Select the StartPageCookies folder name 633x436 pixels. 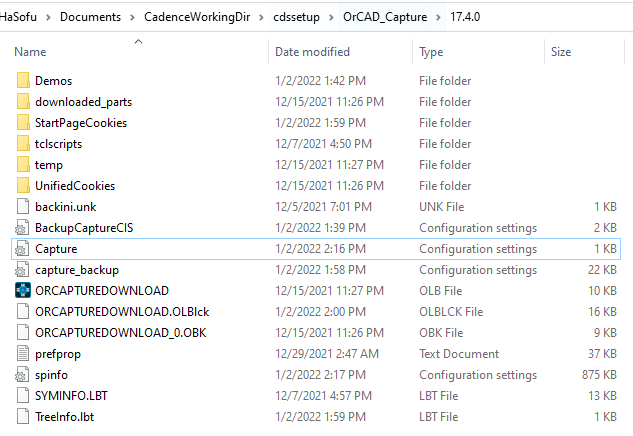click(x=81, y=123)
